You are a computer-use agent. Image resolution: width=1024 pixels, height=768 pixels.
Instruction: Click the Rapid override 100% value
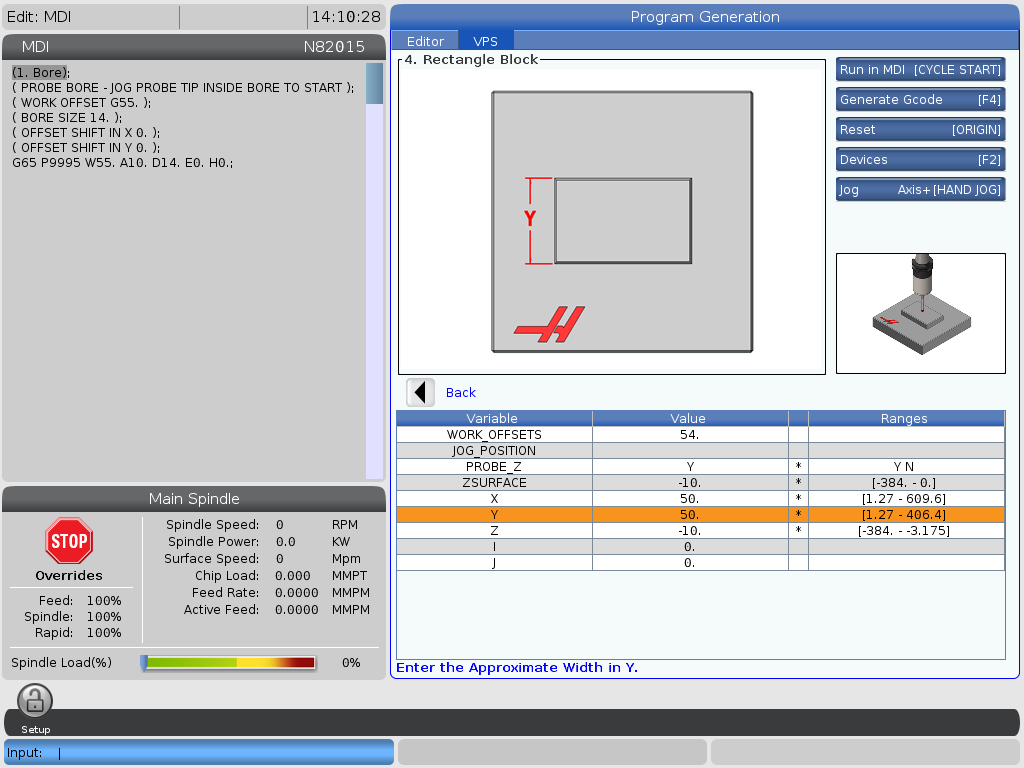(104, 632)
